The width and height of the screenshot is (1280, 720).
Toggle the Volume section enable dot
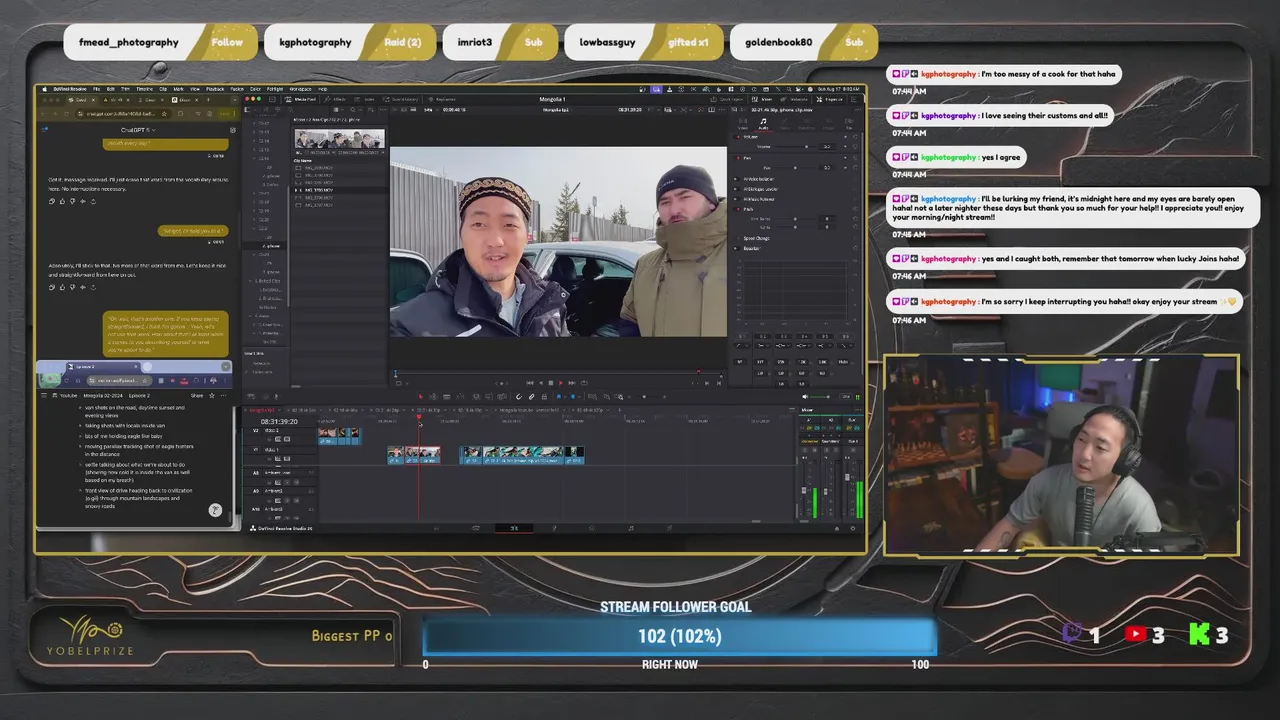[738, 137]
